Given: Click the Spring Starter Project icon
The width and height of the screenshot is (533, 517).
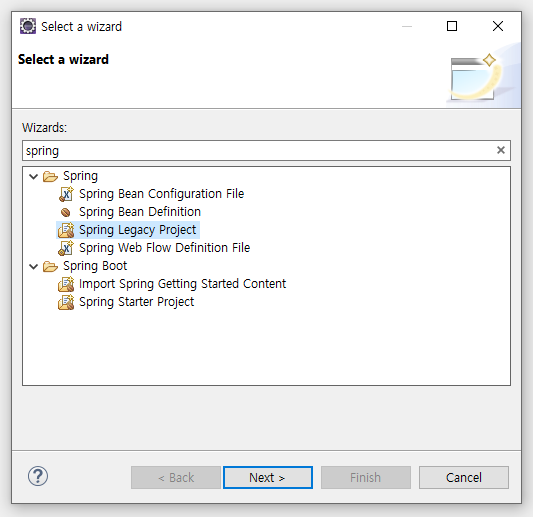Looking at the screenshot, I should tap(66, 302).
